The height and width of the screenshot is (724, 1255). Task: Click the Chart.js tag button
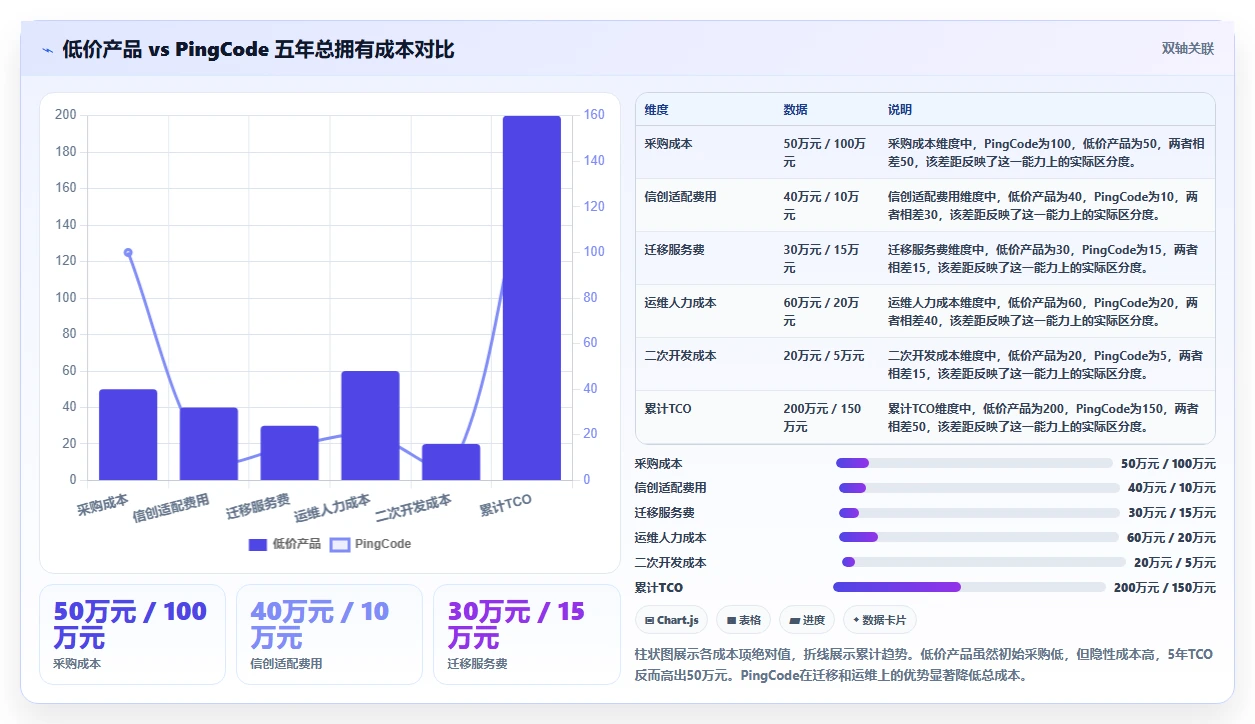(x=671, y=620)
